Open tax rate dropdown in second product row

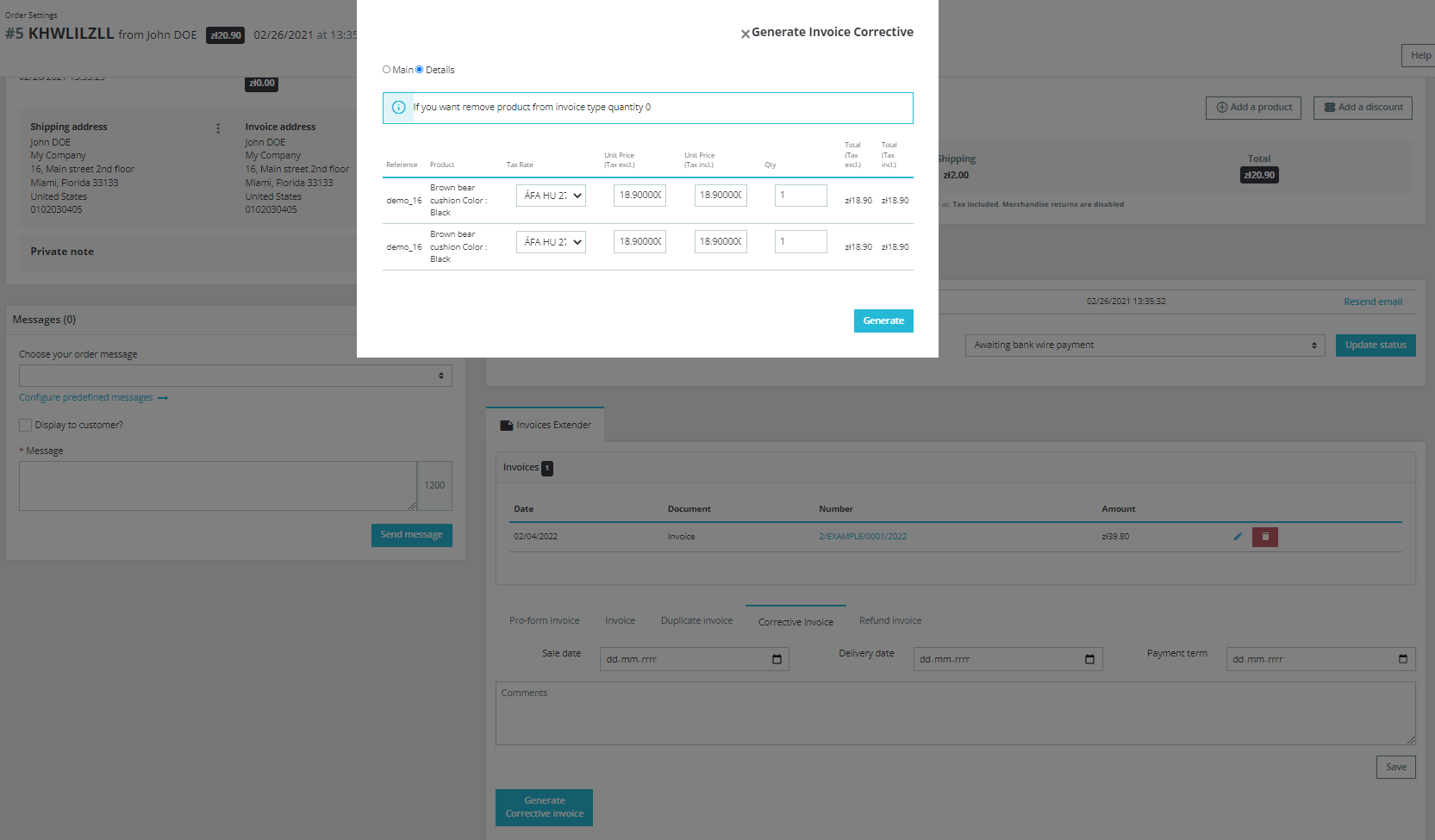pyautogui.click(x=551, y=242)
